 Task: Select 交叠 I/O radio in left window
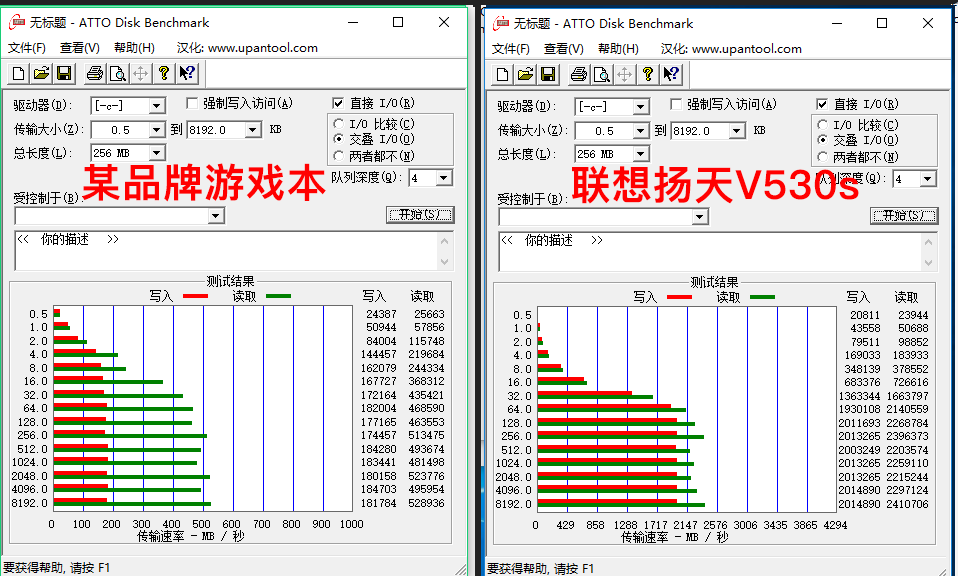338,139
